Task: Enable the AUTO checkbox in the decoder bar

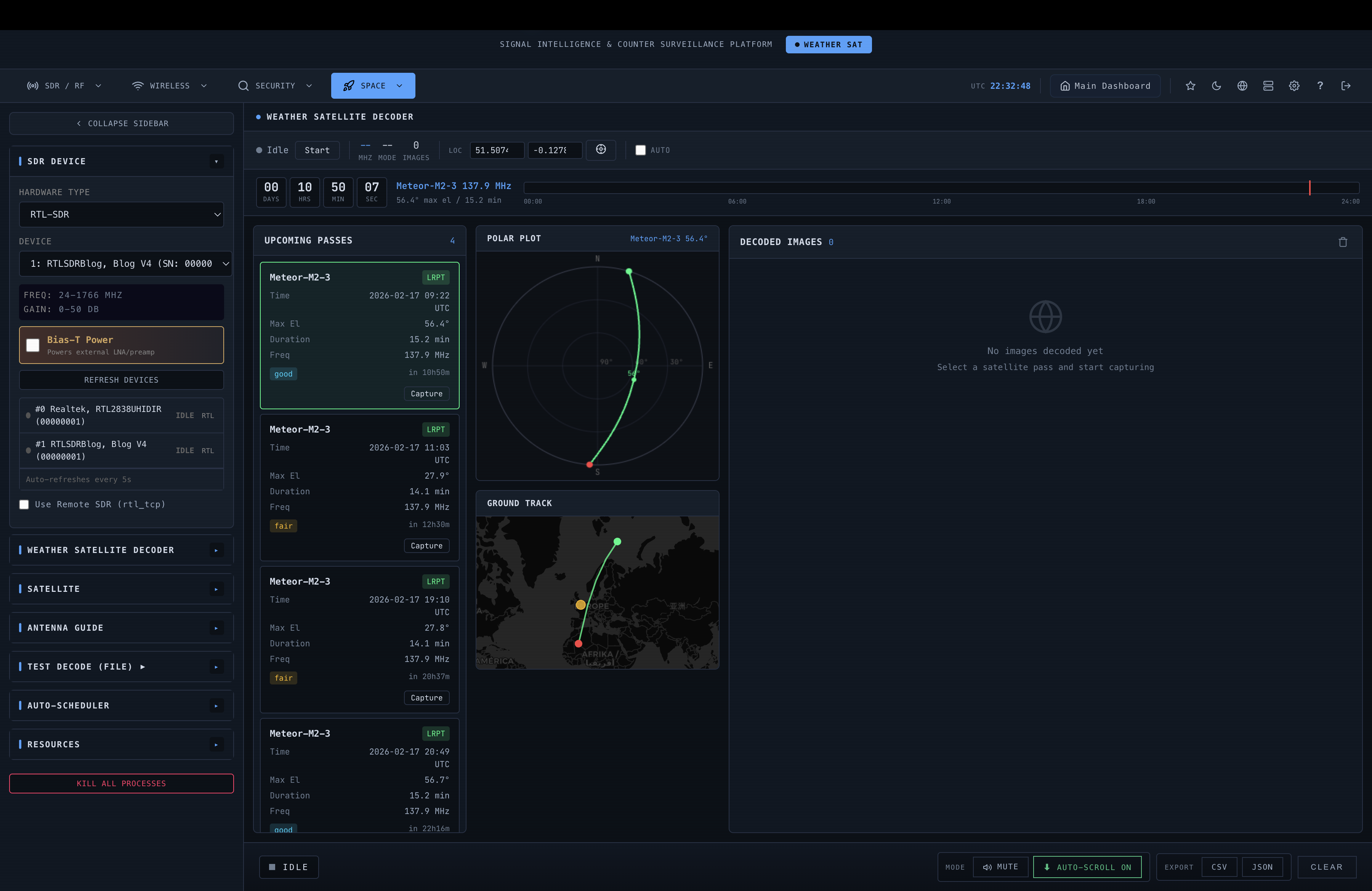Action: pos(640,150)
